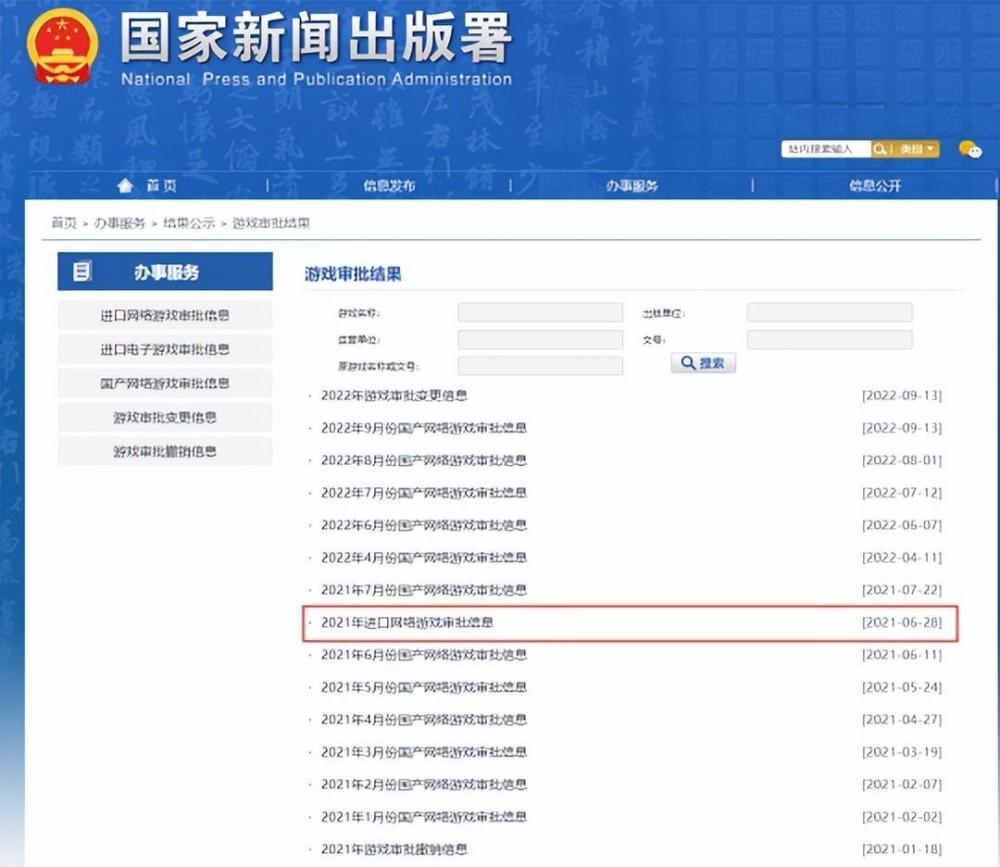1000x867 pixels.
Task: Select 游戏审批撤销信息 in sidebar
Action: tap(165, 451)
